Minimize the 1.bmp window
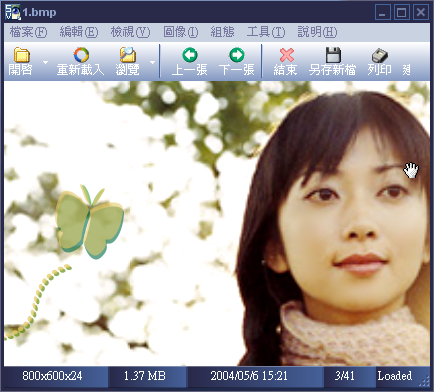Screen dimensions: 434x392 [x=382, y=13]
